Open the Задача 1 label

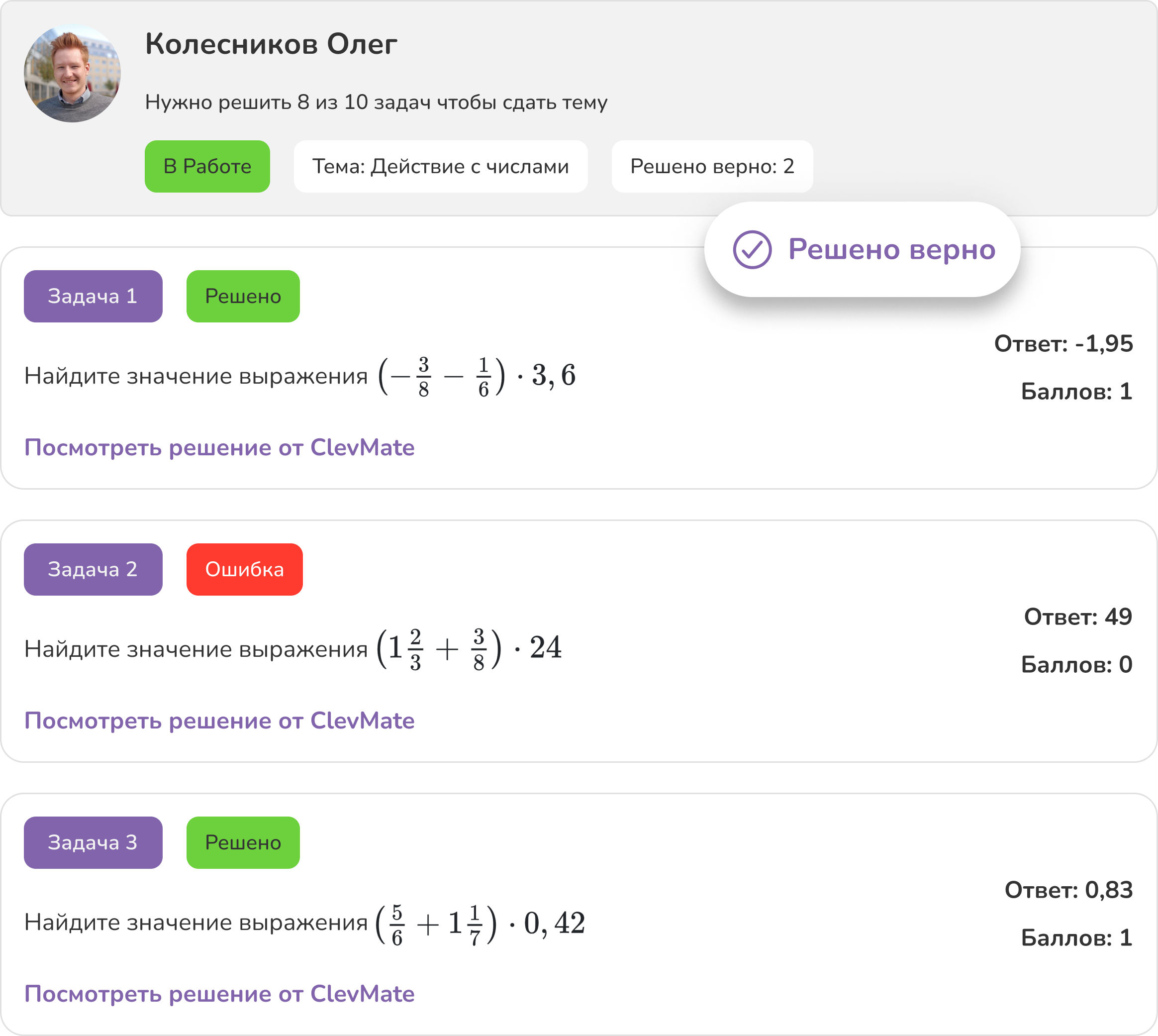94,296
